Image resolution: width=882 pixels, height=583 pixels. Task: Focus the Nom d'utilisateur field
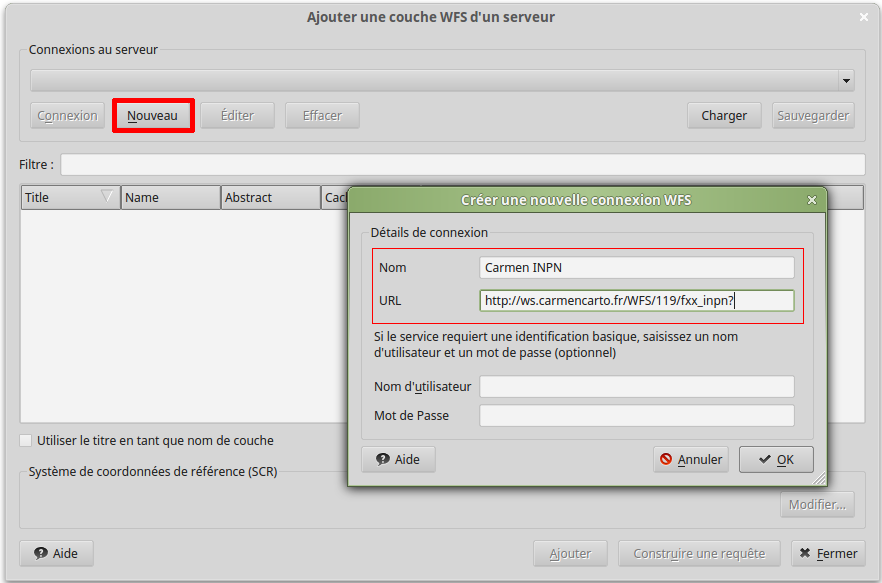(636, 386)
